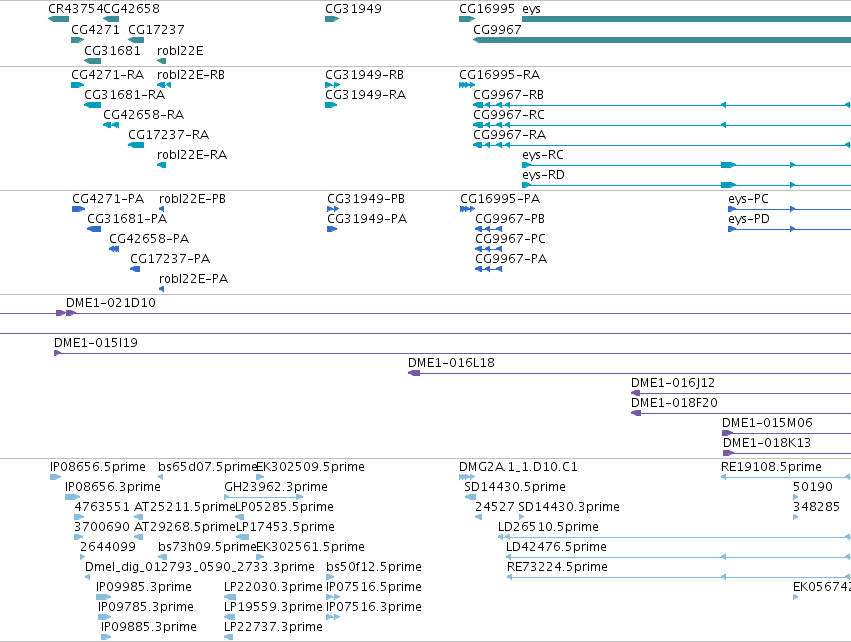Click EST LP22737.3prime

pyautogui.click(x=273, y=627)
